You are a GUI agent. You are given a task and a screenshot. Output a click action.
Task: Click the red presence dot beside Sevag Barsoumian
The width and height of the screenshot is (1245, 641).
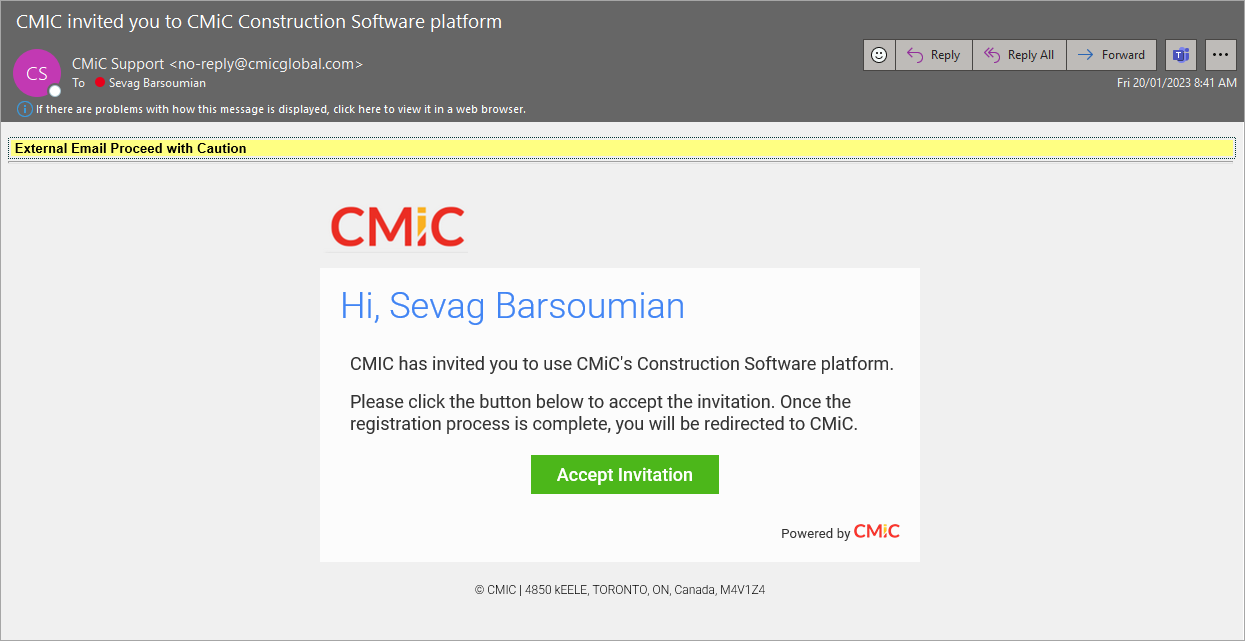[101, 83]
